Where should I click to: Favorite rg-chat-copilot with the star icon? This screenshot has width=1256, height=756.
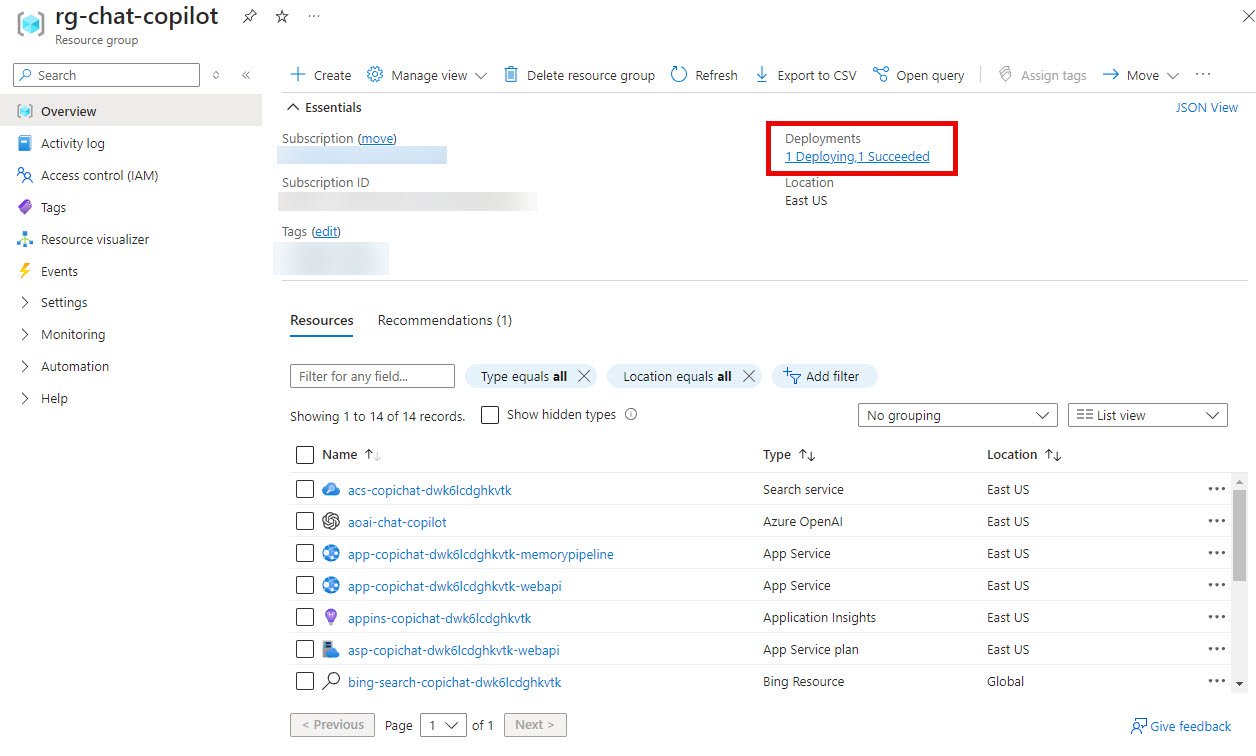(282, 17)
